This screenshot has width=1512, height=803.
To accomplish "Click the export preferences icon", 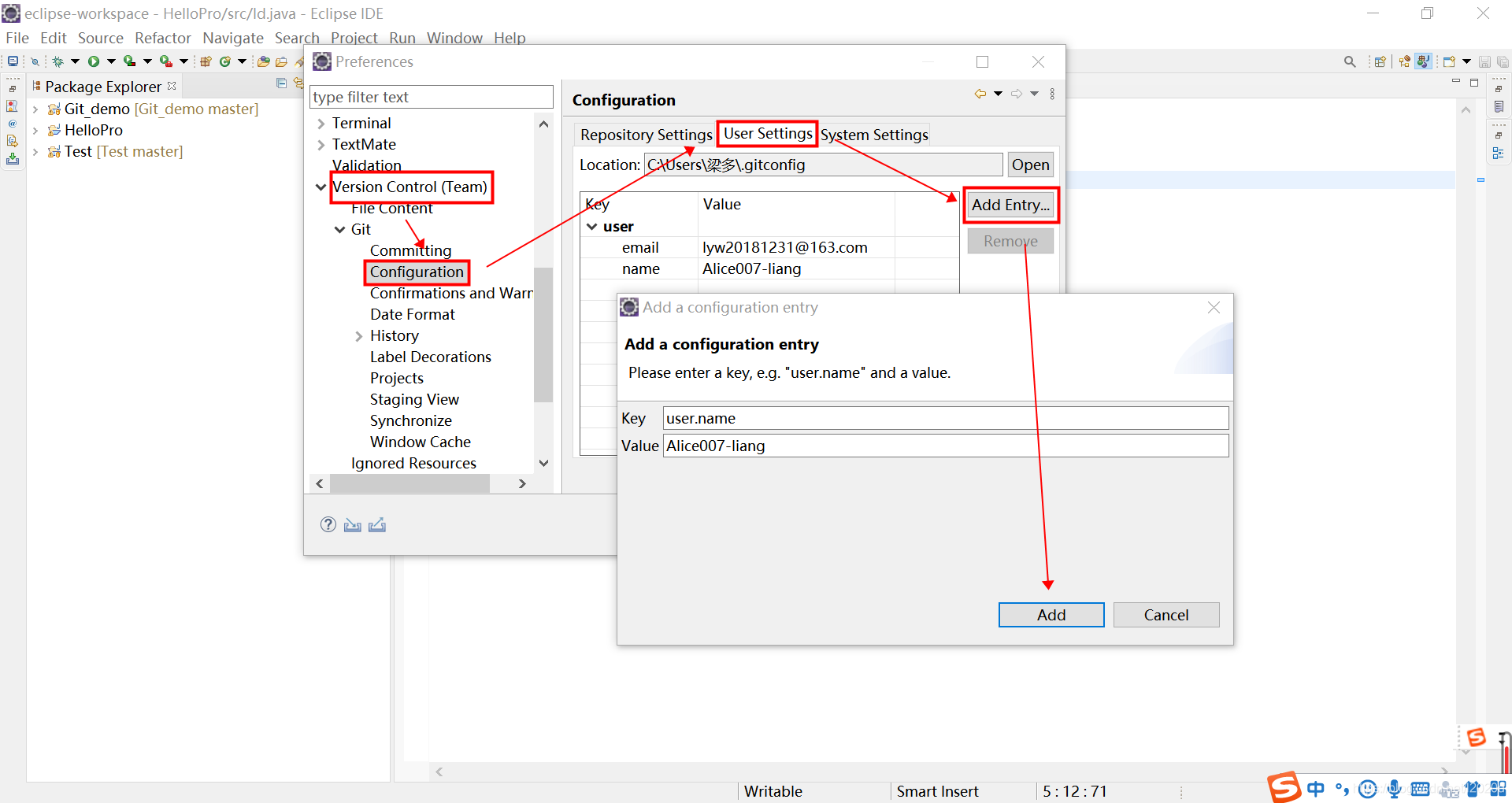I will pos(377,524).
